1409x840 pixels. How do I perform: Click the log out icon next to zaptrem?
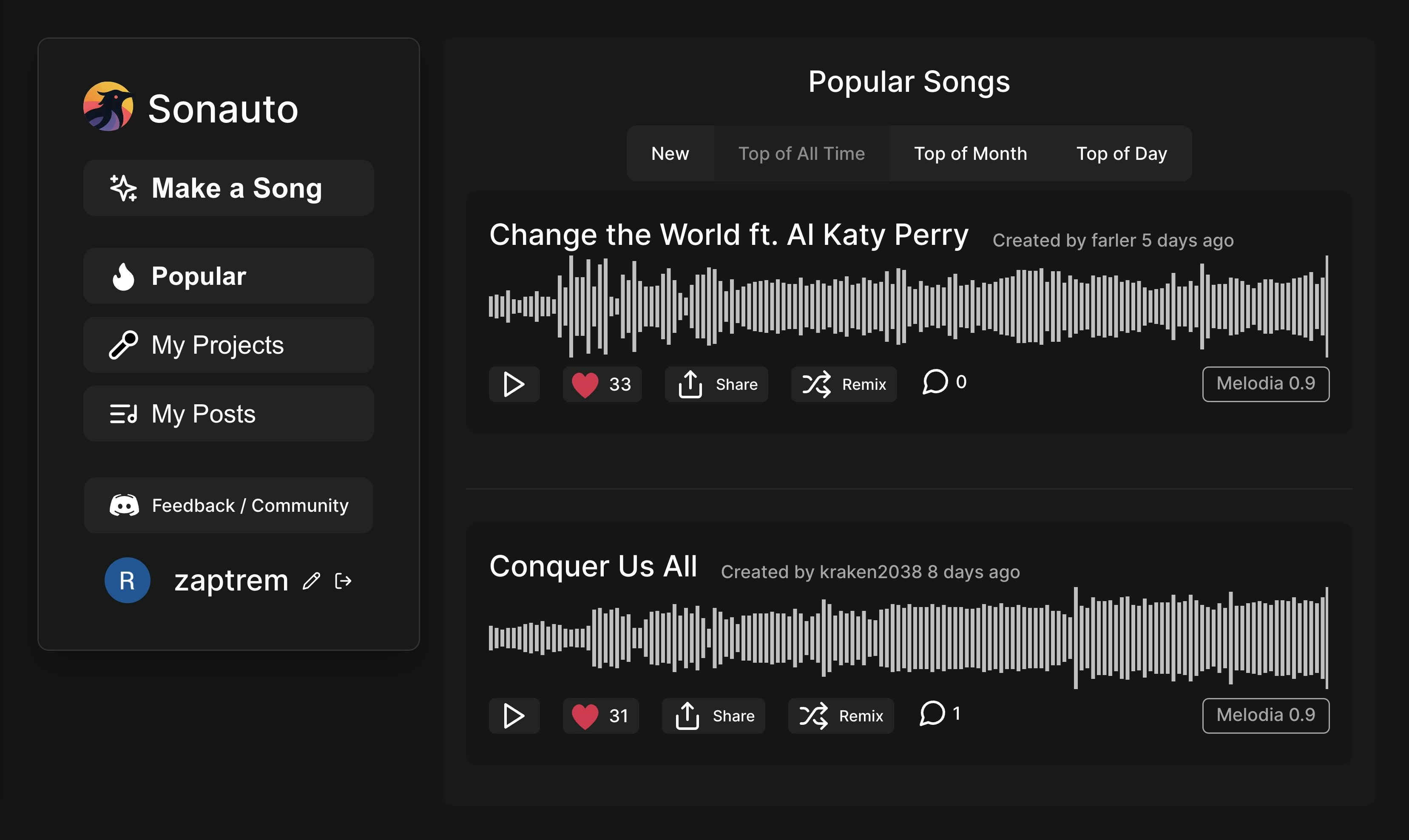coord(344,581)
